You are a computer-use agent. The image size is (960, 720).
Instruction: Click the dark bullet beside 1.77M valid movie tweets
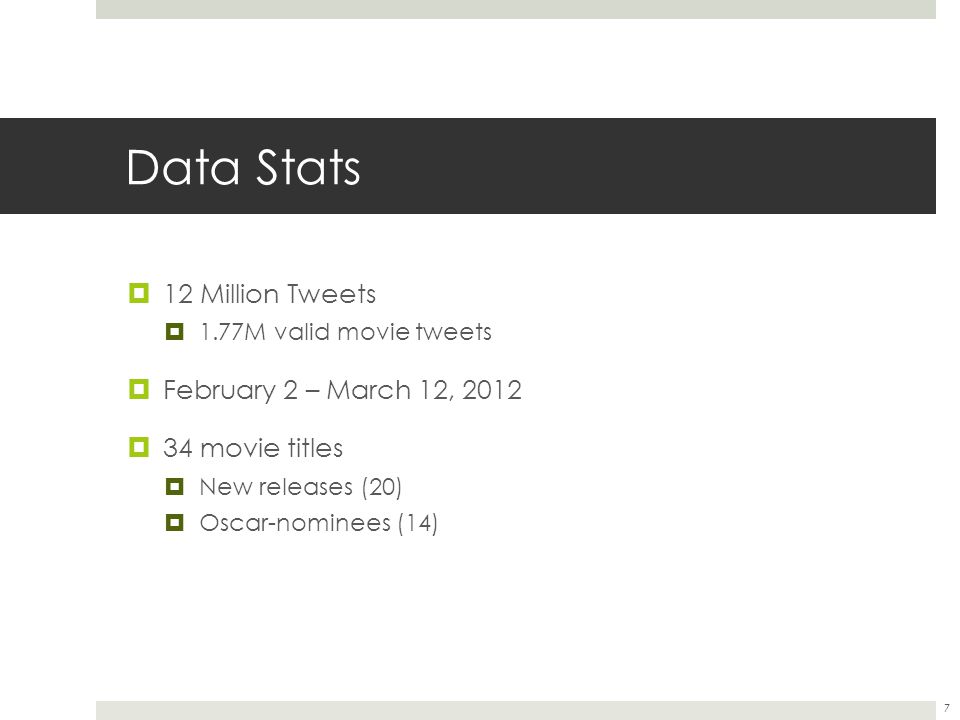coord(174,332)
